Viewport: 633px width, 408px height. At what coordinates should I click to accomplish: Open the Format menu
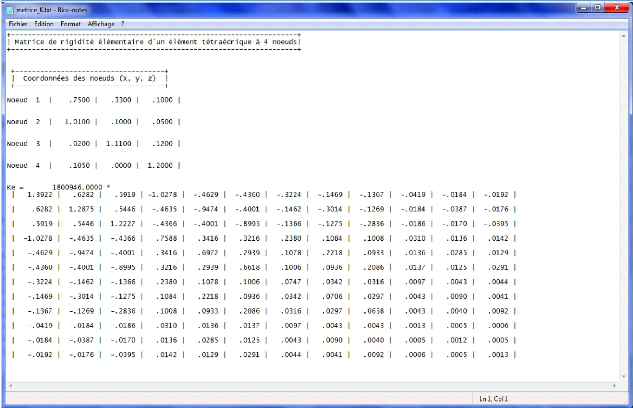coord(70,22)
